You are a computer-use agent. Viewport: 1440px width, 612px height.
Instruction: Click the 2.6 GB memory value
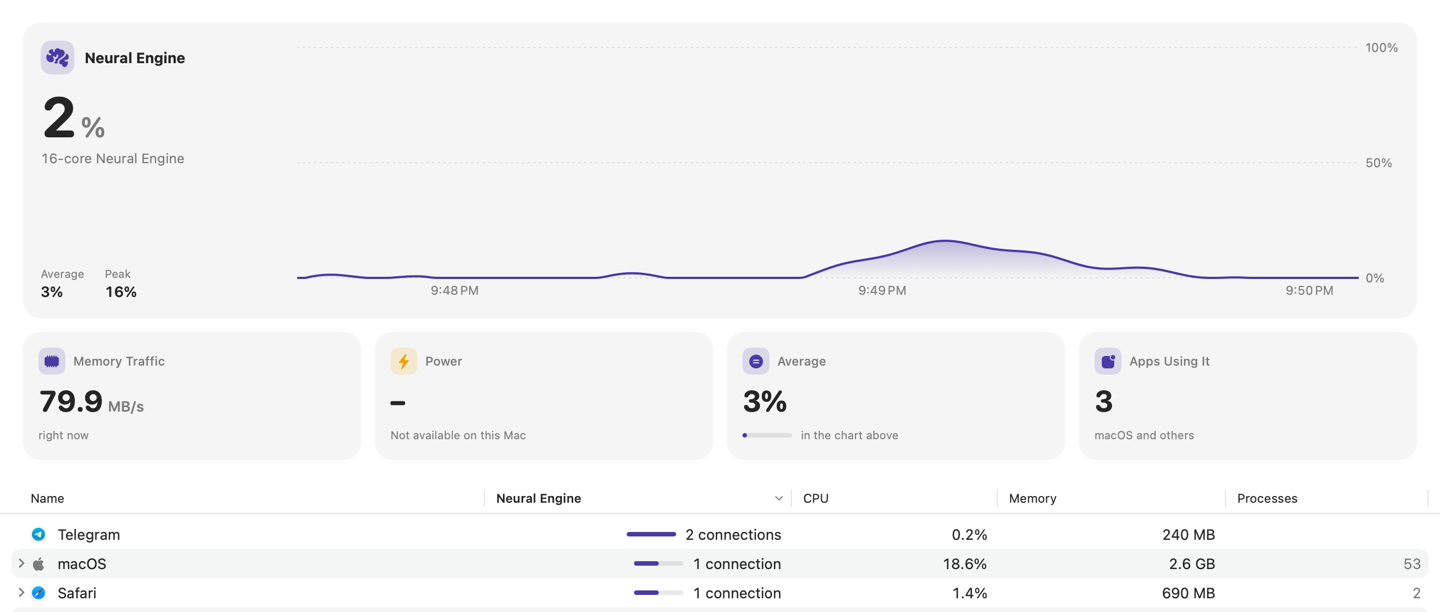point(1192,564)
